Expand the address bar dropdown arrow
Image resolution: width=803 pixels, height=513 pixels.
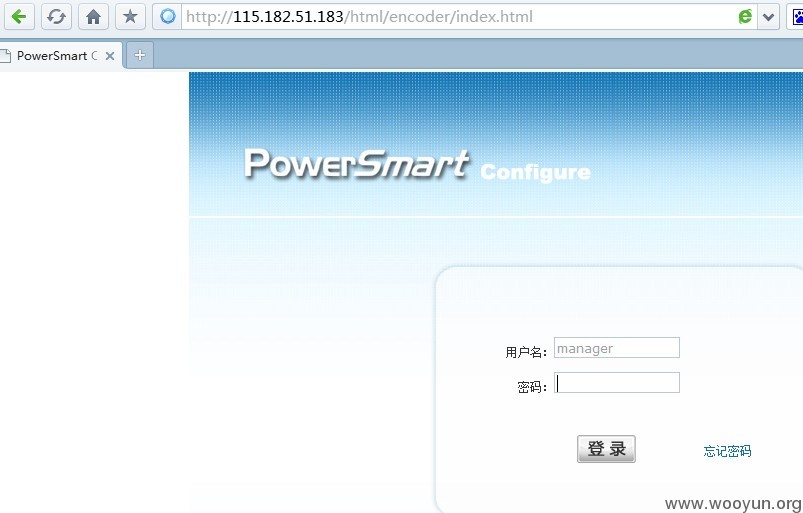click(x=768, y=17)
